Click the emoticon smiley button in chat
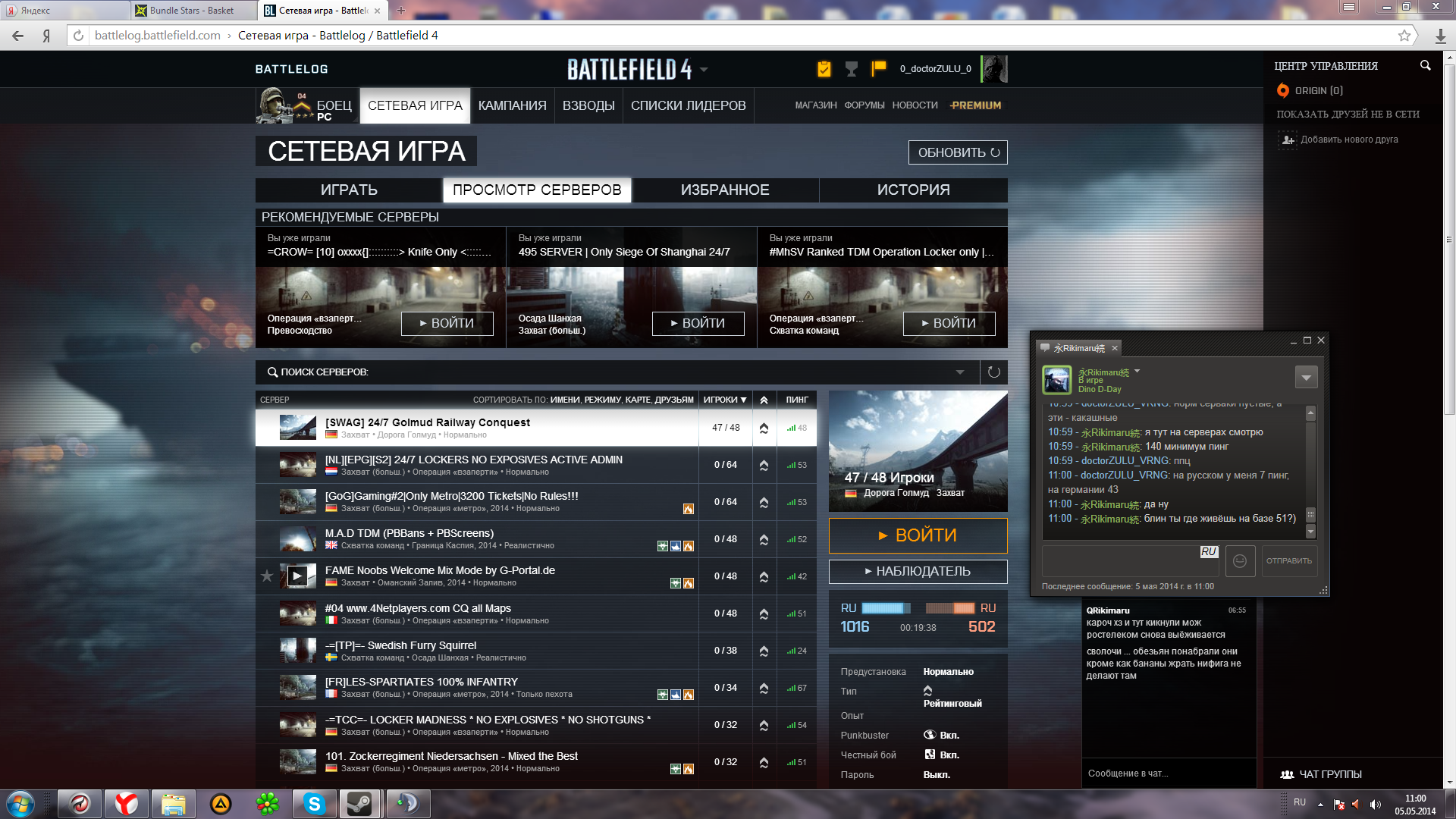The height and width of the screenshot is (819, 1456). (x=1240, y=561)
